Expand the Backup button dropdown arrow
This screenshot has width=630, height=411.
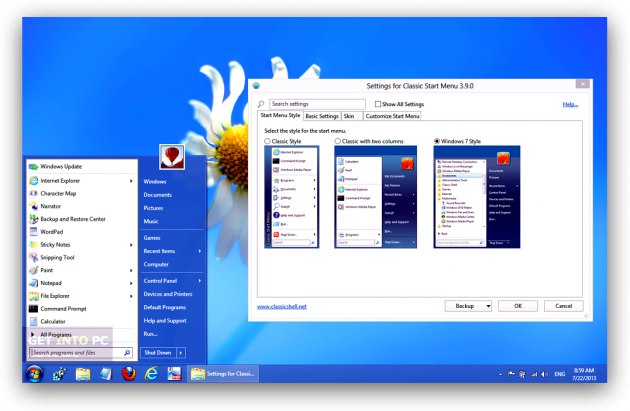(488, 306)
